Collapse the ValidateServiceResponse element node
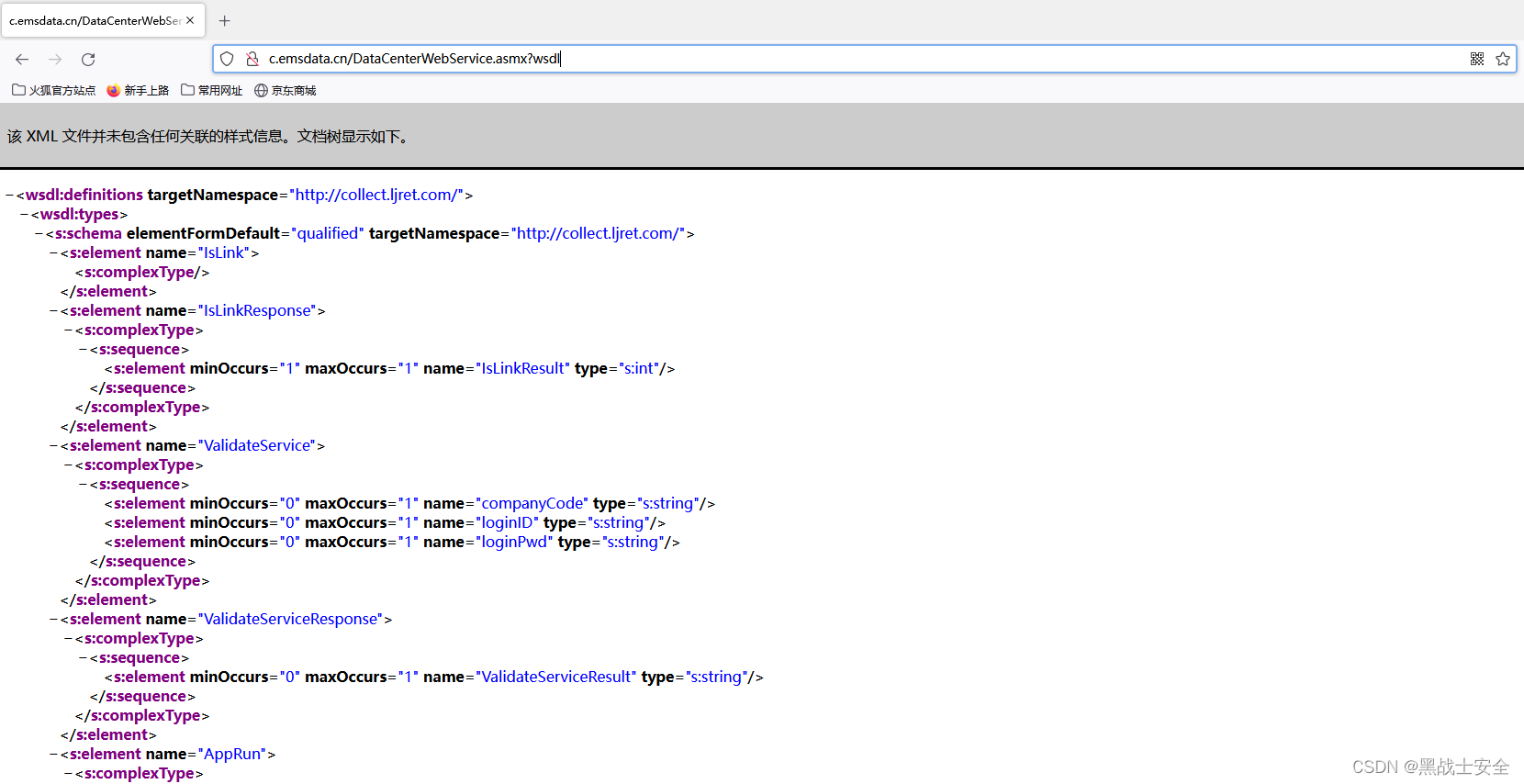The image size is (1524, 784). (54, 619)
